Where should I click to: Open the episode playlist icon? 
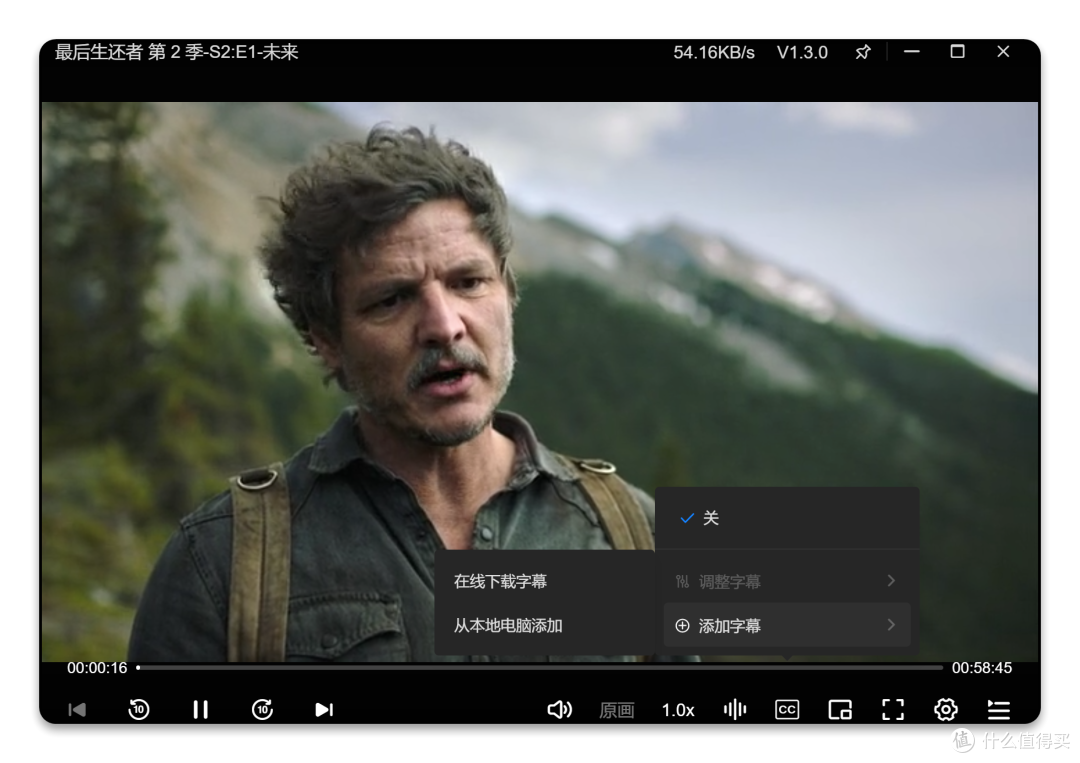[999, 709]
